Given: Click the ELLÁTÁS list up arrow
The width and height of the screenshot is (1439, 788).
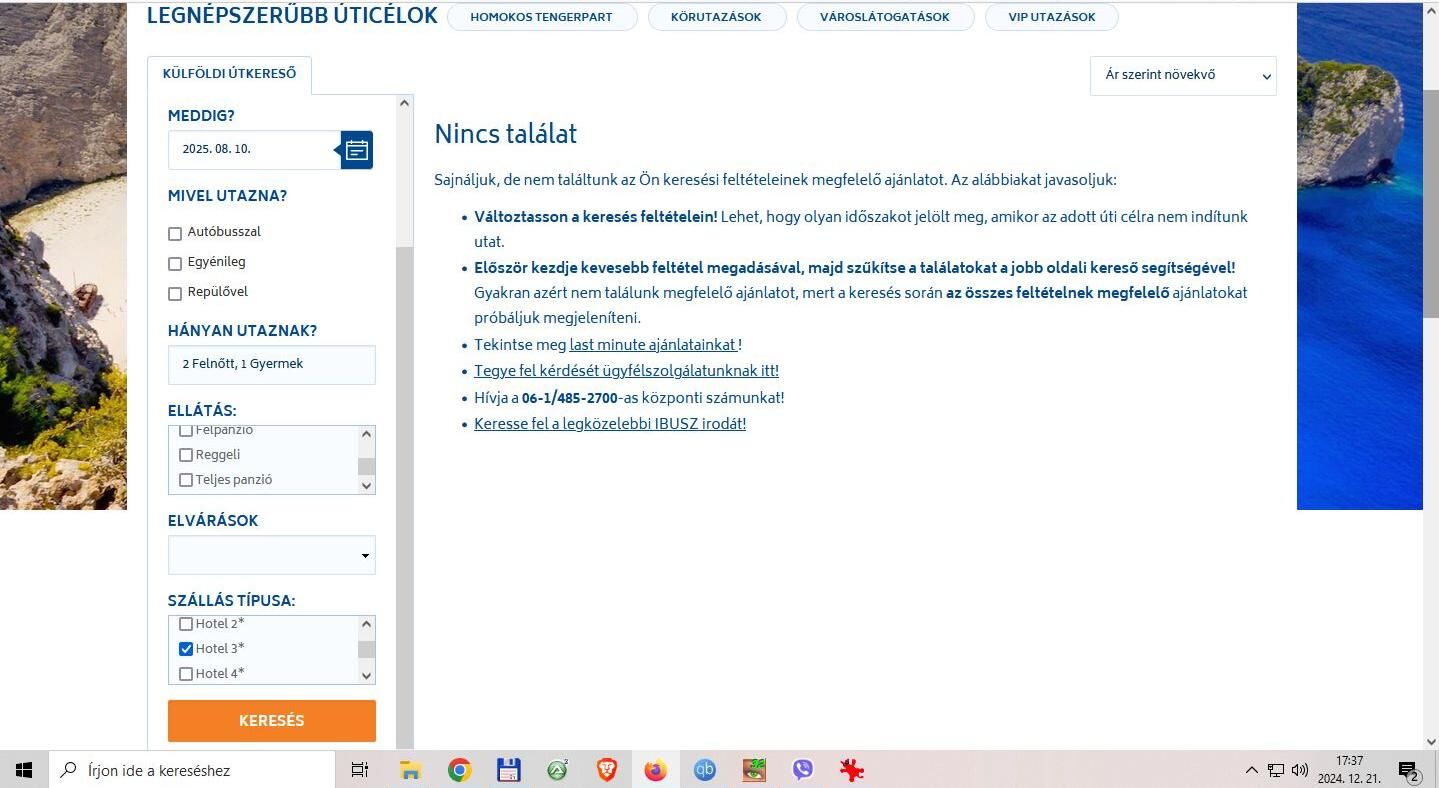Looking at the screenshot, I should [x=366, y=434].
